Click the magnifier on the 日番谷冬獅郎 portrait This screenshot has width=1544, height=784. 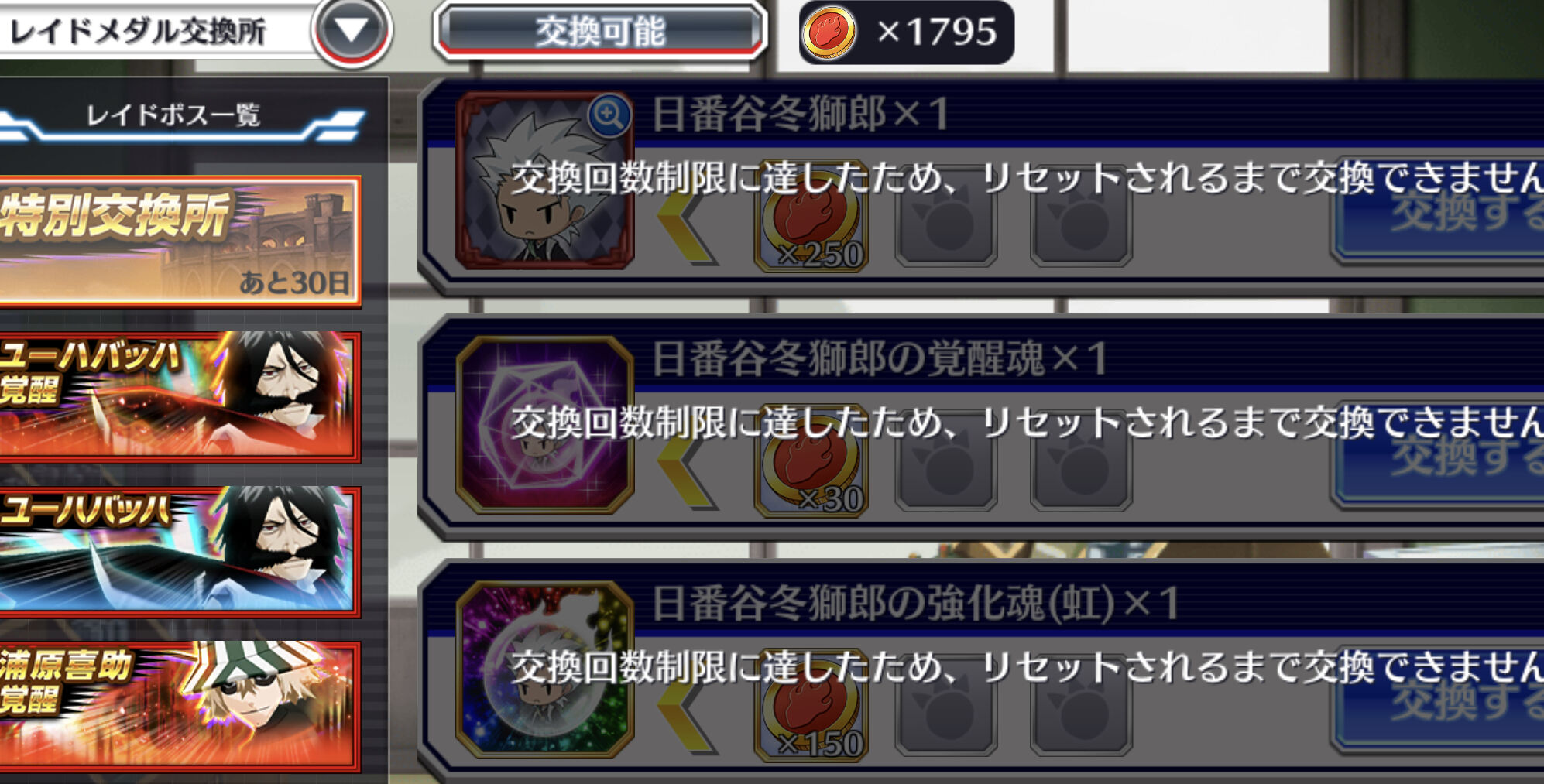[609, 116]
